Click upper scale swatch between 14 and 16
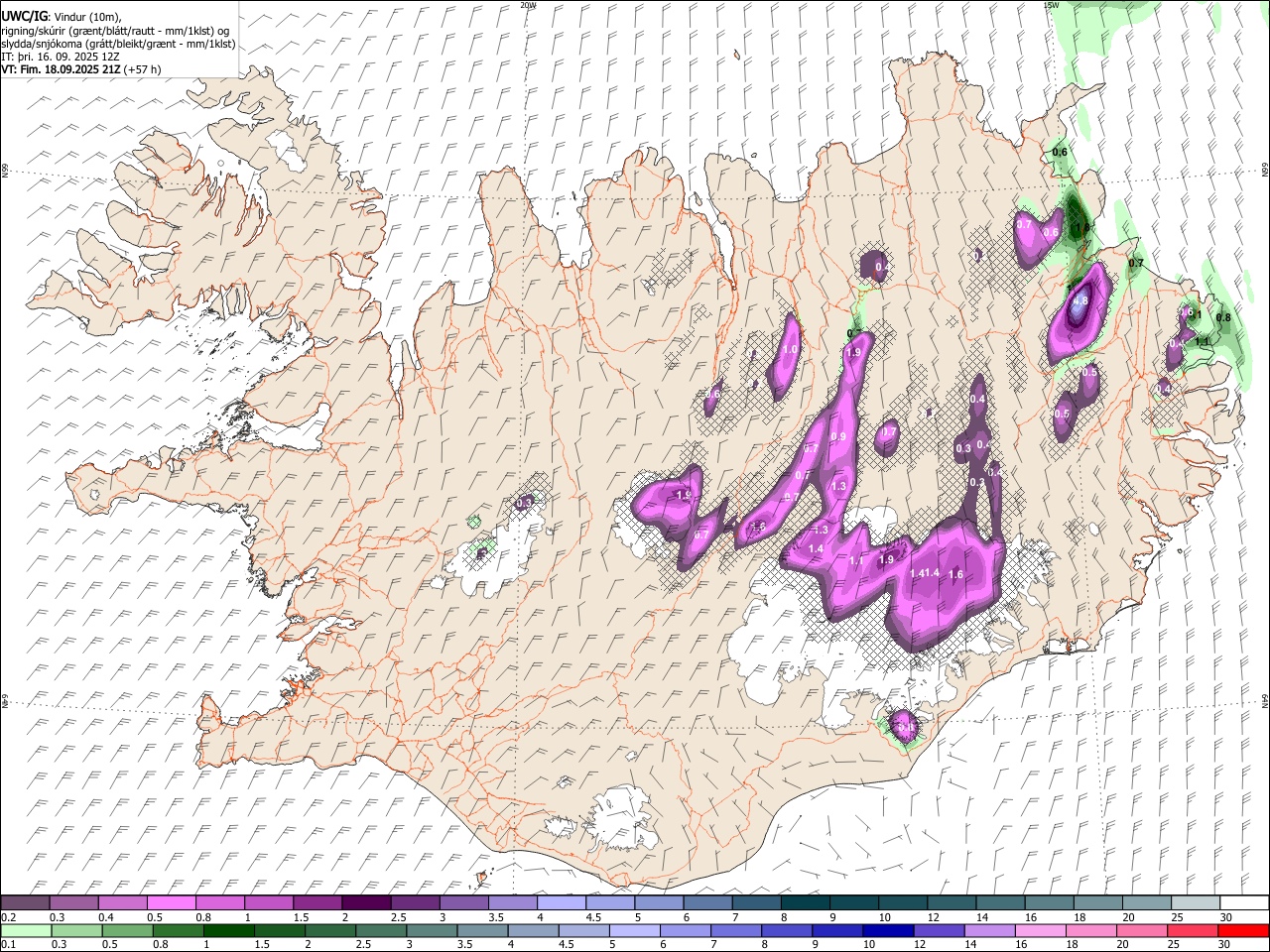Image resolution: width=1270 pixels, height=952 pixels. [x=1001, y=902]
